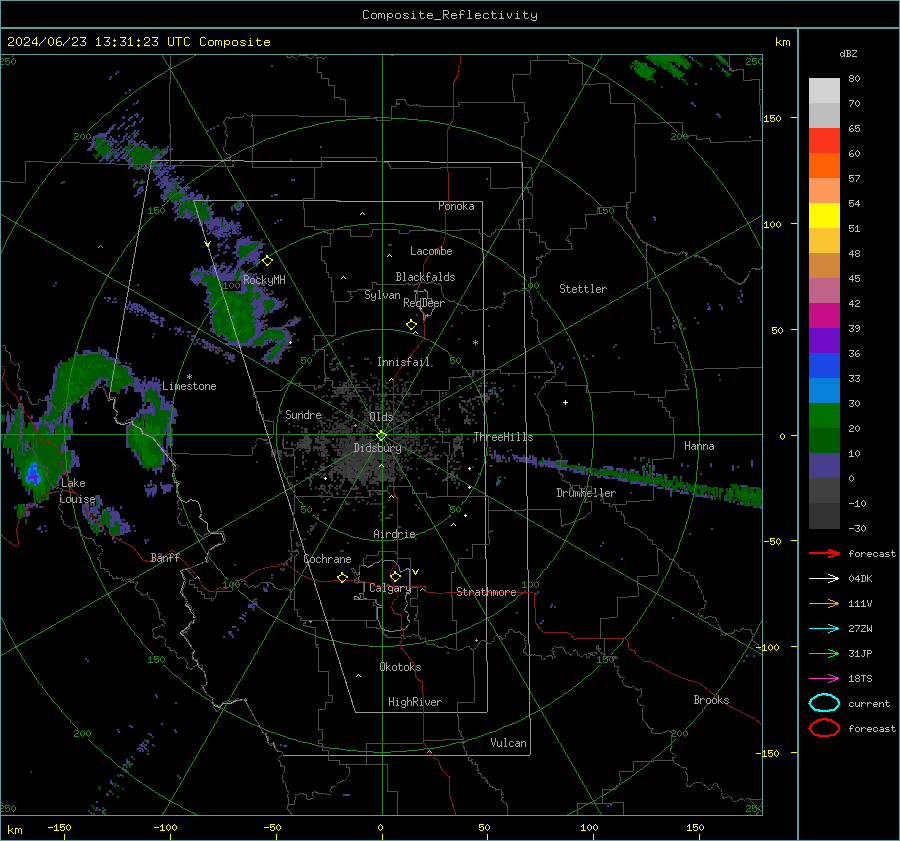This screenshot has width=900, height=841.
Task: Click the green 20 dBZ color swatch
Action: (x=824, y=416)
